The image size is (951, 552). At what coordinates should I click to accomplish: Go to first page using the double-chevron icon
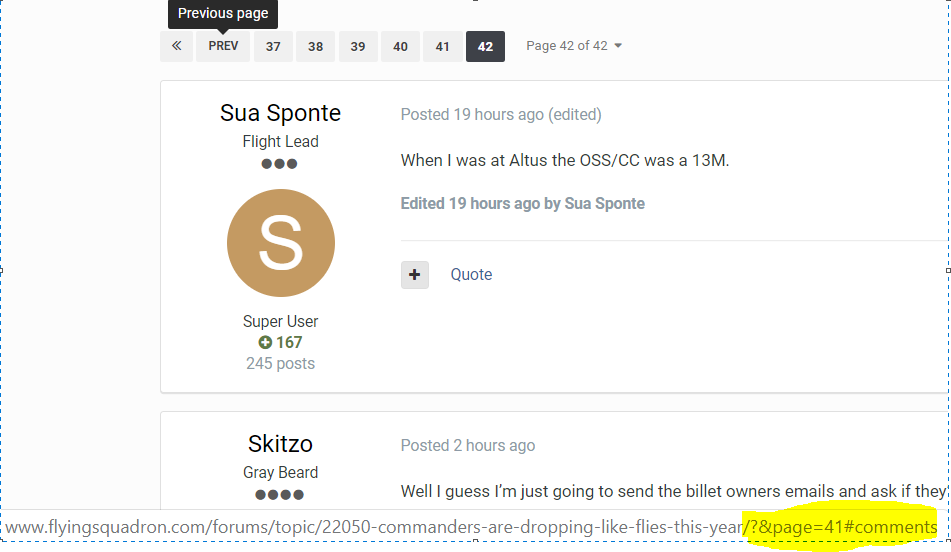tap(176, 46)
